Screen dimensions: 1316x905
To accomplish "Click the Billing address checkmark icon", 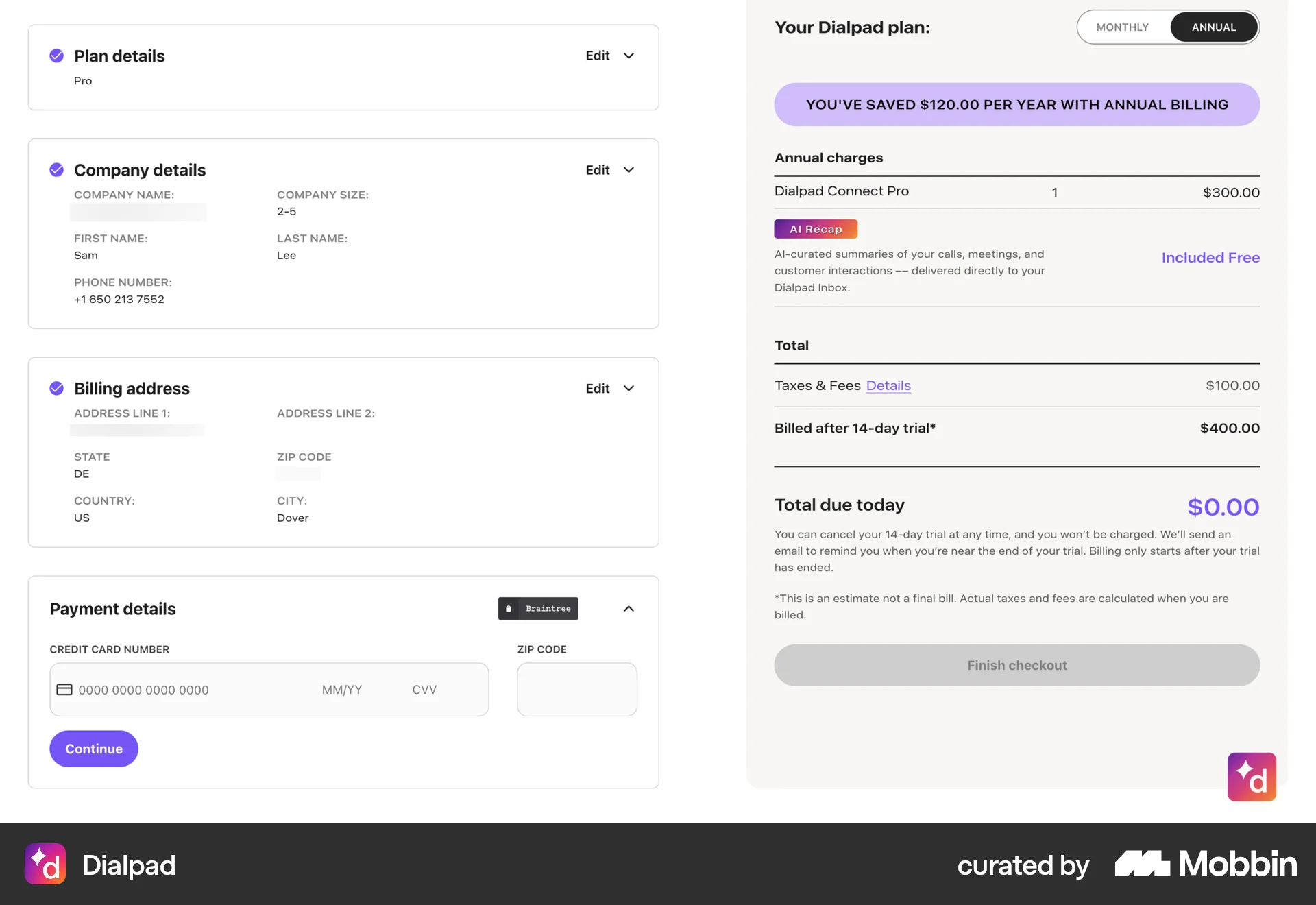I will click(x=57, y=388).
